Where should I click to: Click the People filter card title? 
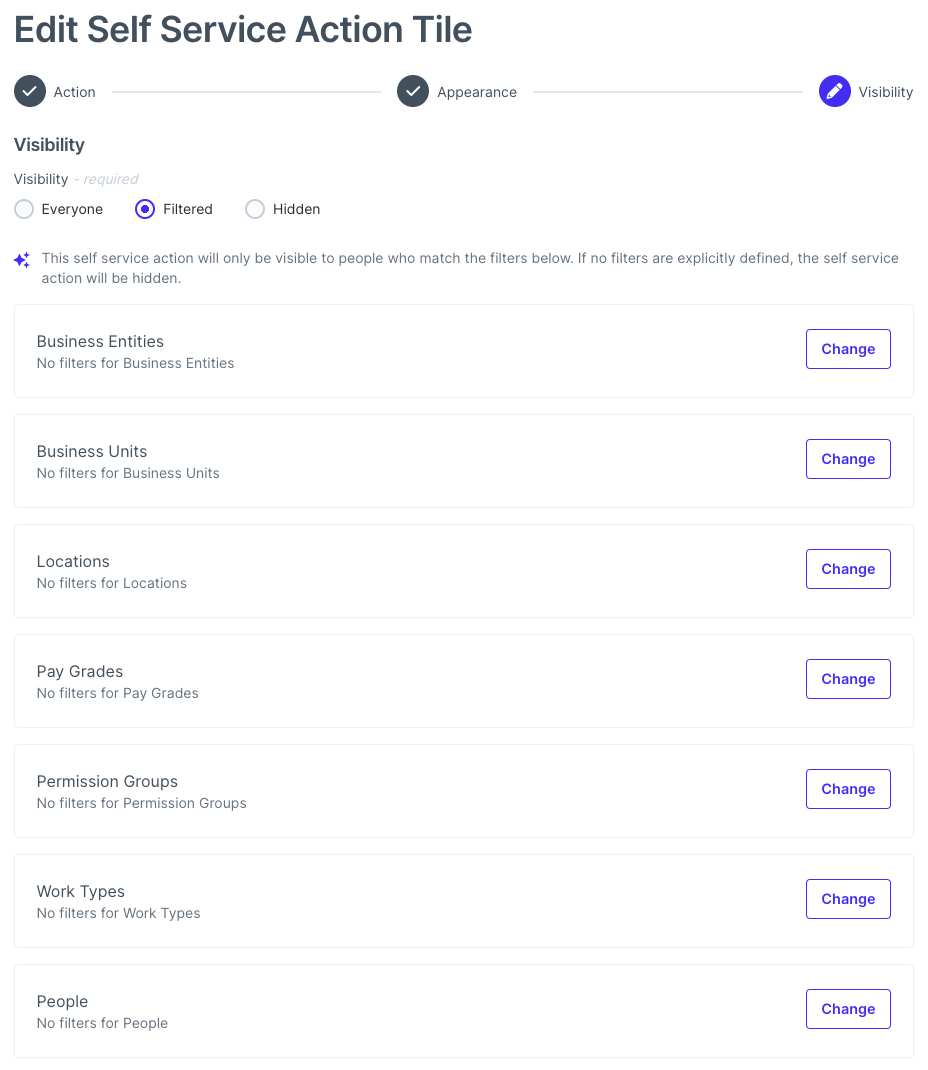[x=62, y=1001]
